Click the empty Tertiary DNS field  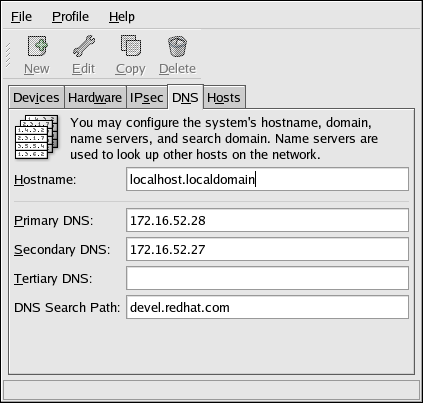coord(267,278)
